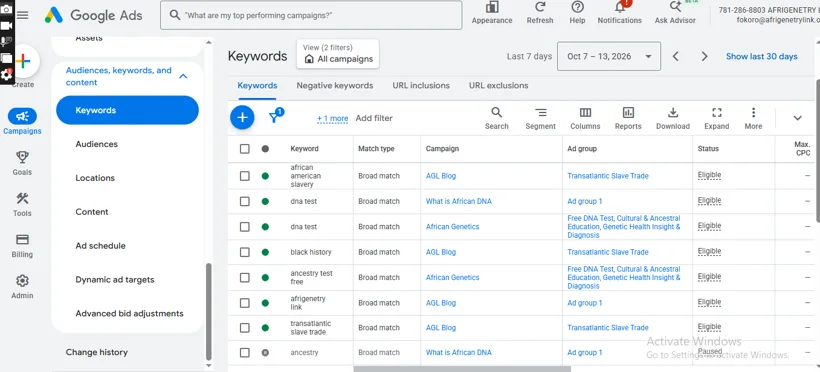
Task: Add keyword with blue plus button
Action: [242, 118]
